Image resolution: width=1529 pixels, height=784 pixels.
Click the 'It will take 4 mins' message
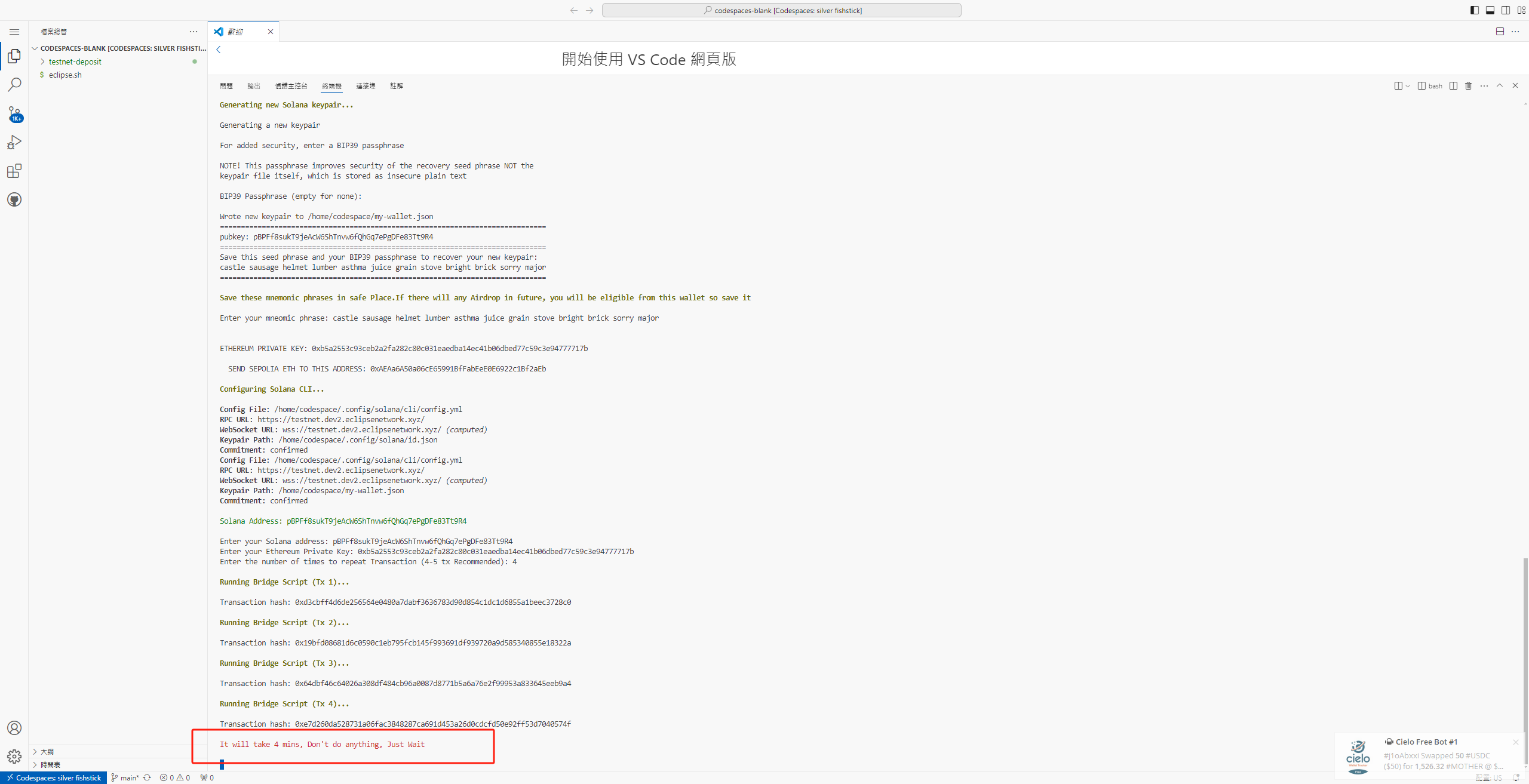[x=322, y=744]
